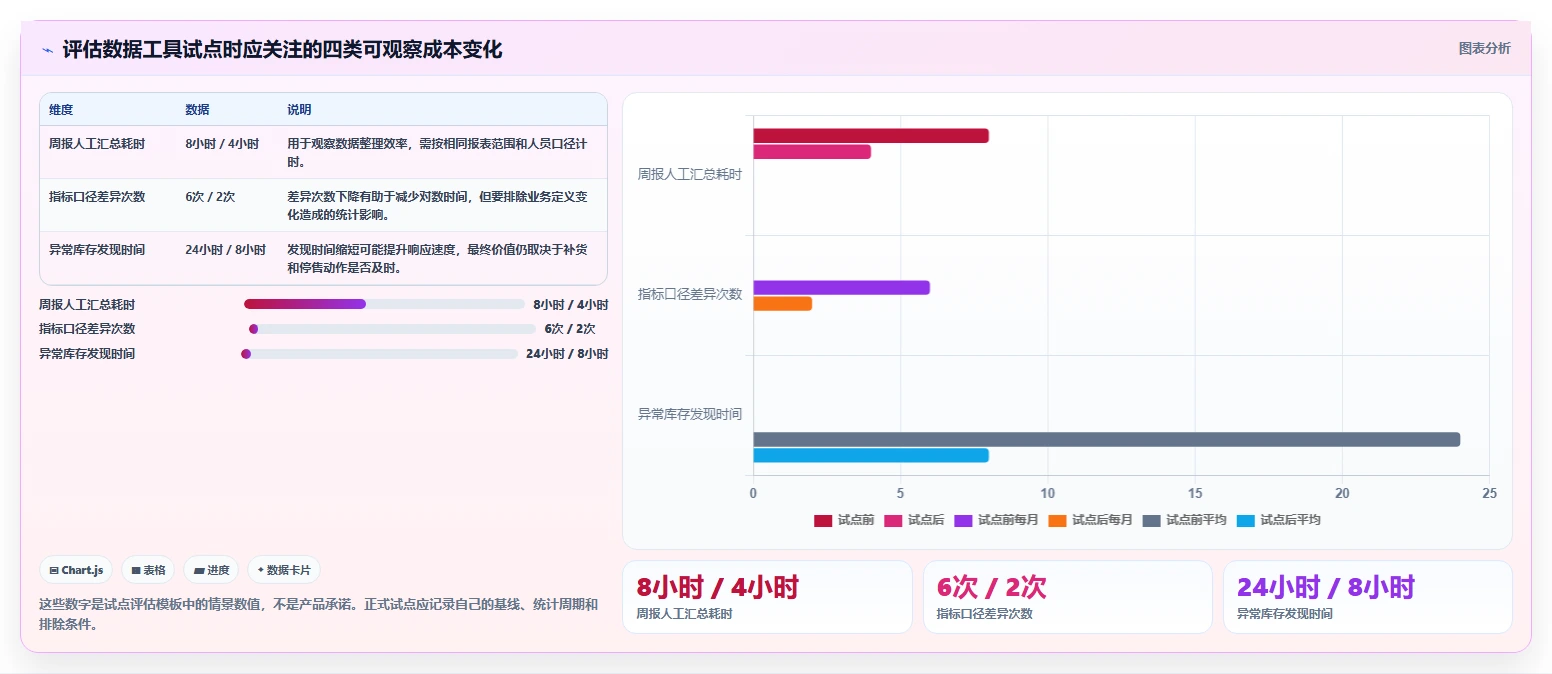Toggle the 试点前平均 legend entry
1552x674 pixels.
coord(1184,520)
